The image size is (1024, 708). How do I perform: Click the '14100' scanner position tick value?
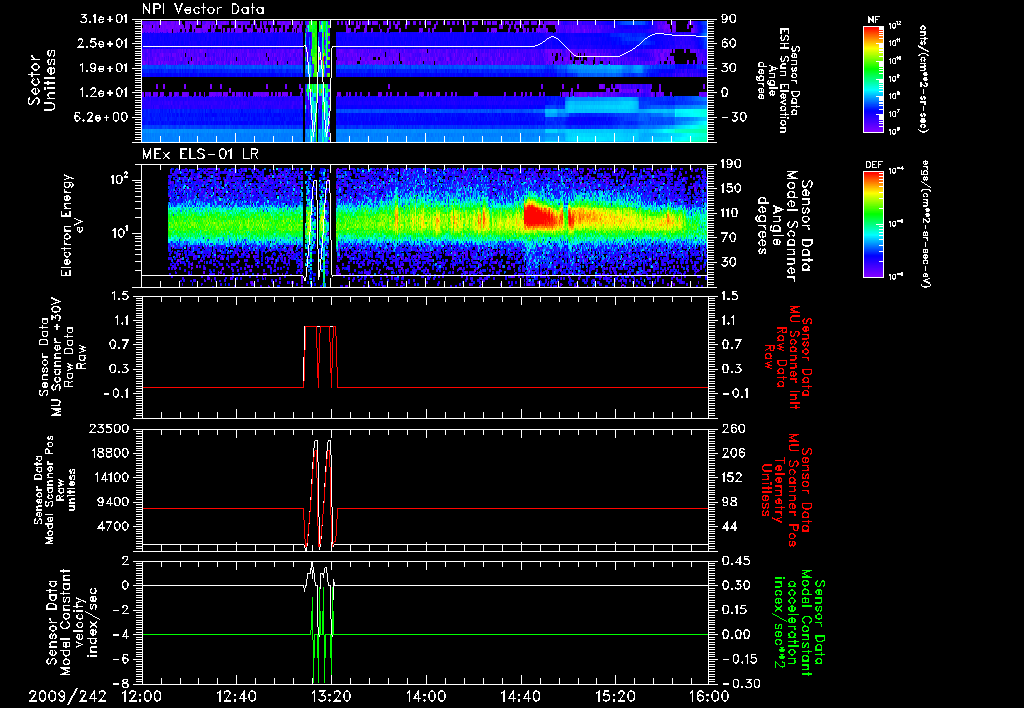tap(110, 477)
